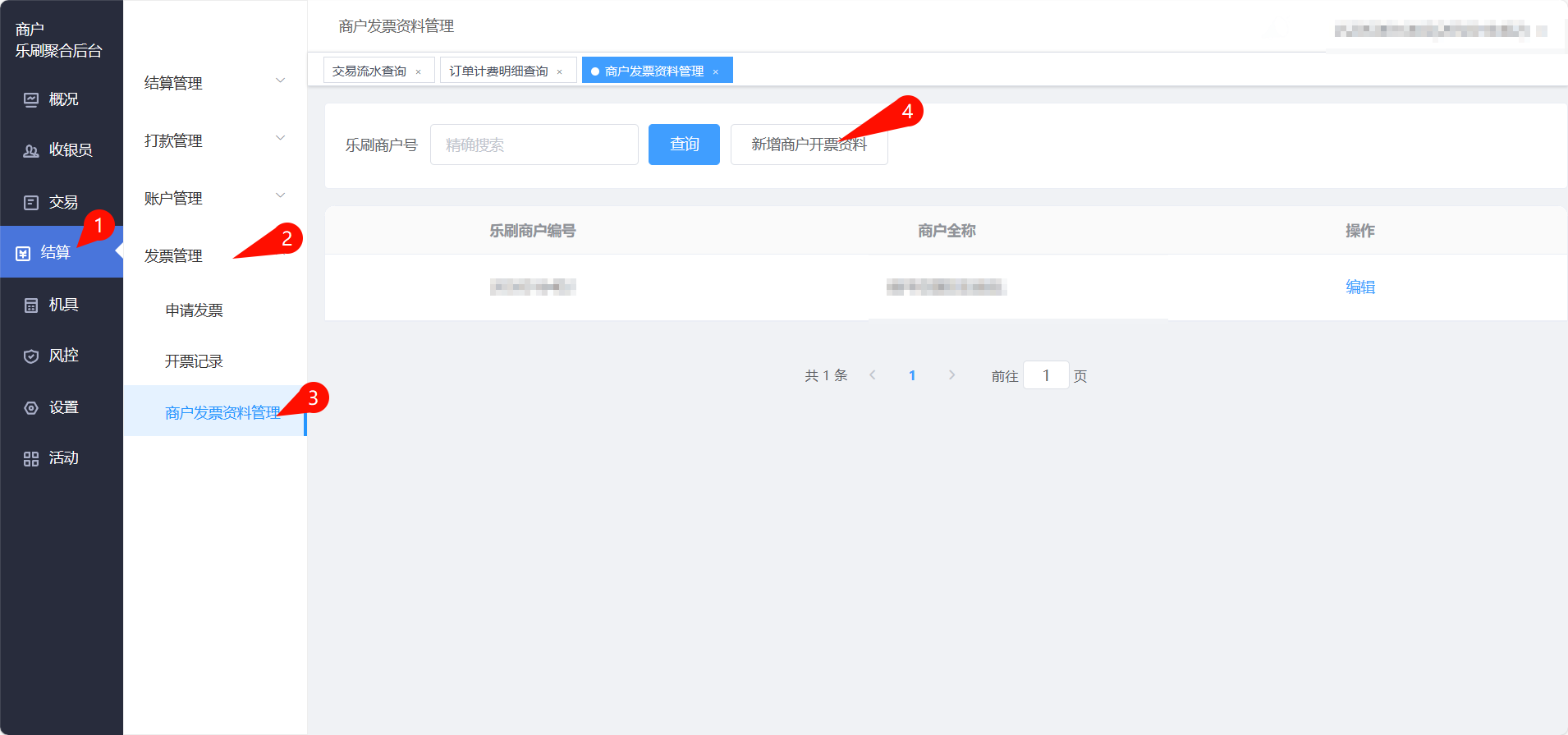Click the 收银员 cashier icon
This screenshot has width=1568, height=735.
click(x=31, y=151)
